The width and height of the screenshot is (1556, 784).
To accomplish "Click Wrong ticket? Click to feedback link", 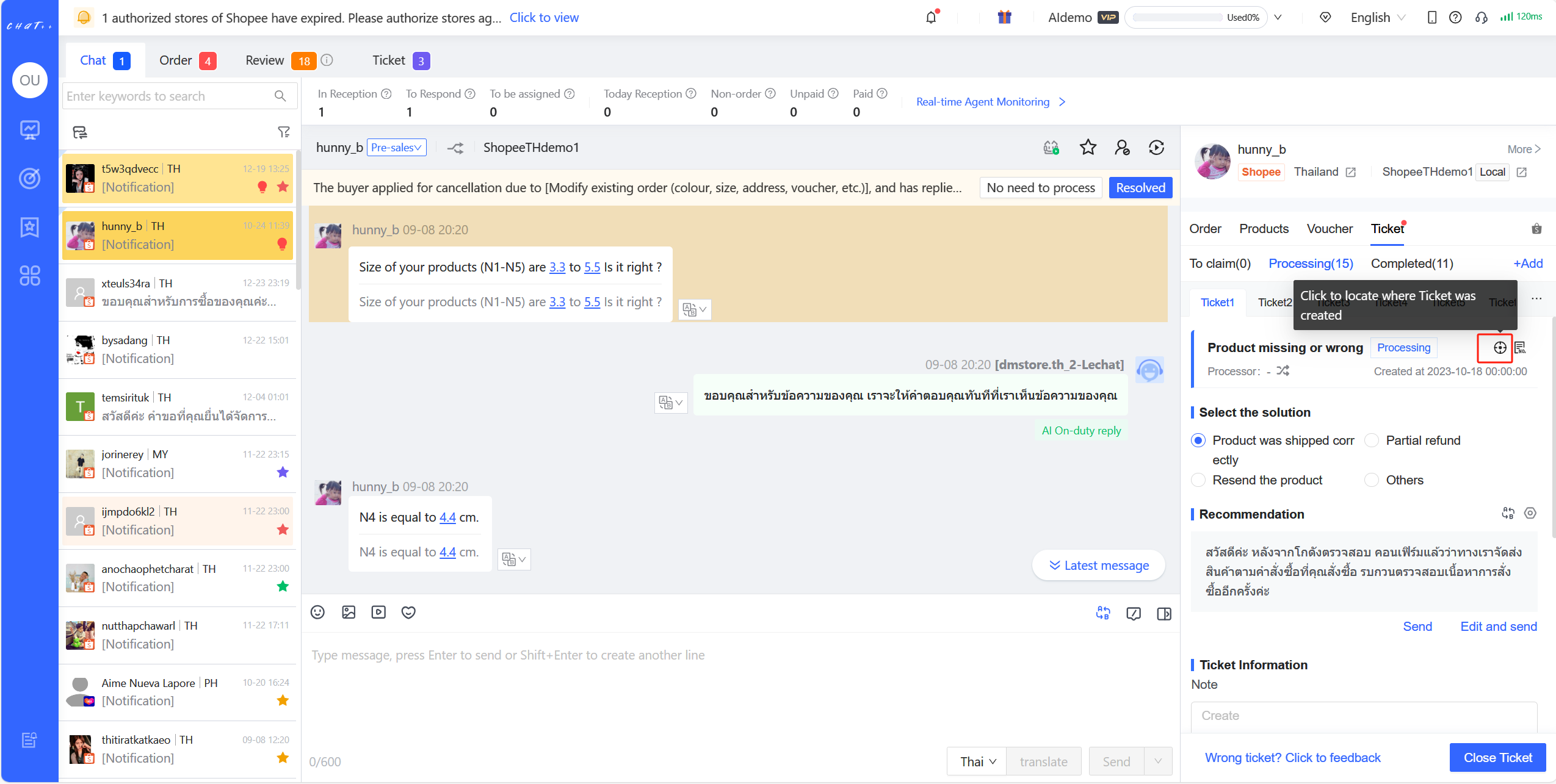I will [1292, 757].
